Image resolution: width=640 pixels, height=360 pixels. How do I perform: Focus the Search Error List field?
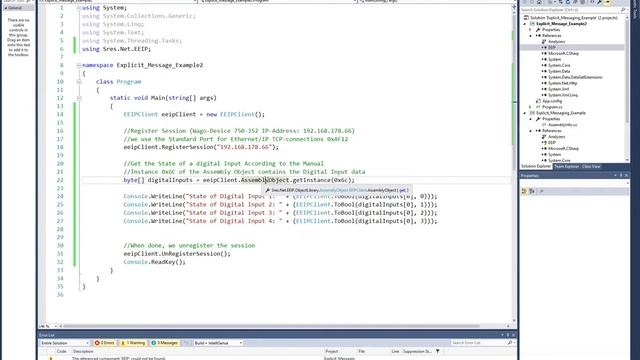tap(479, 343)
